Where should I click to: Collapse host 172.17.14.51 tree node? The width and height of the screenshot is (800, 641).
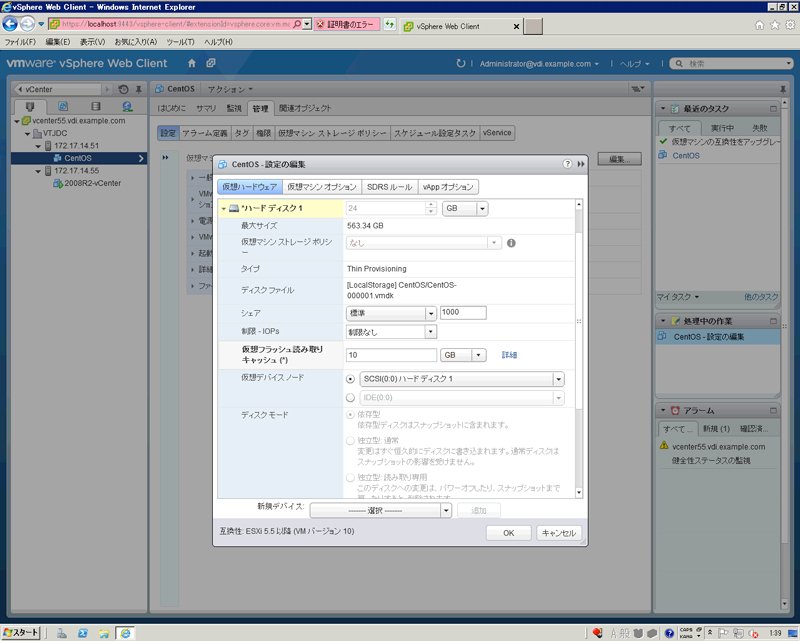point(38,146)
